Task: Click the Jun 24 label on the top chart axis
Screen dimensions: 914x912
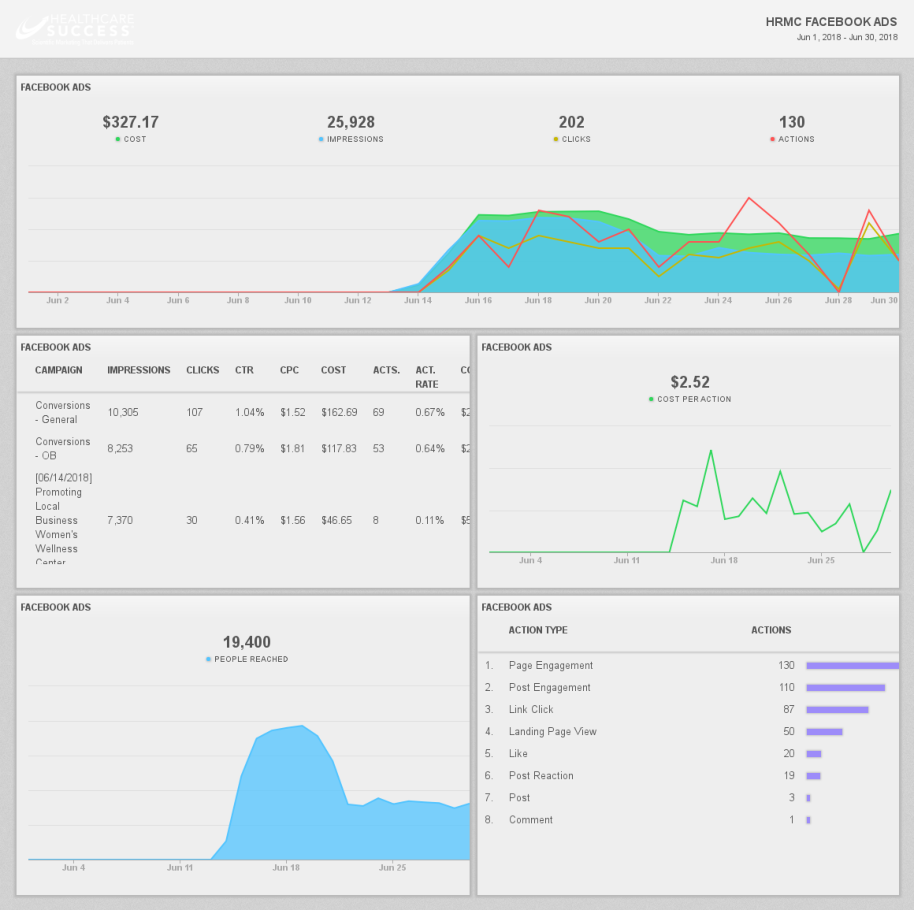Action: (718, 301)
